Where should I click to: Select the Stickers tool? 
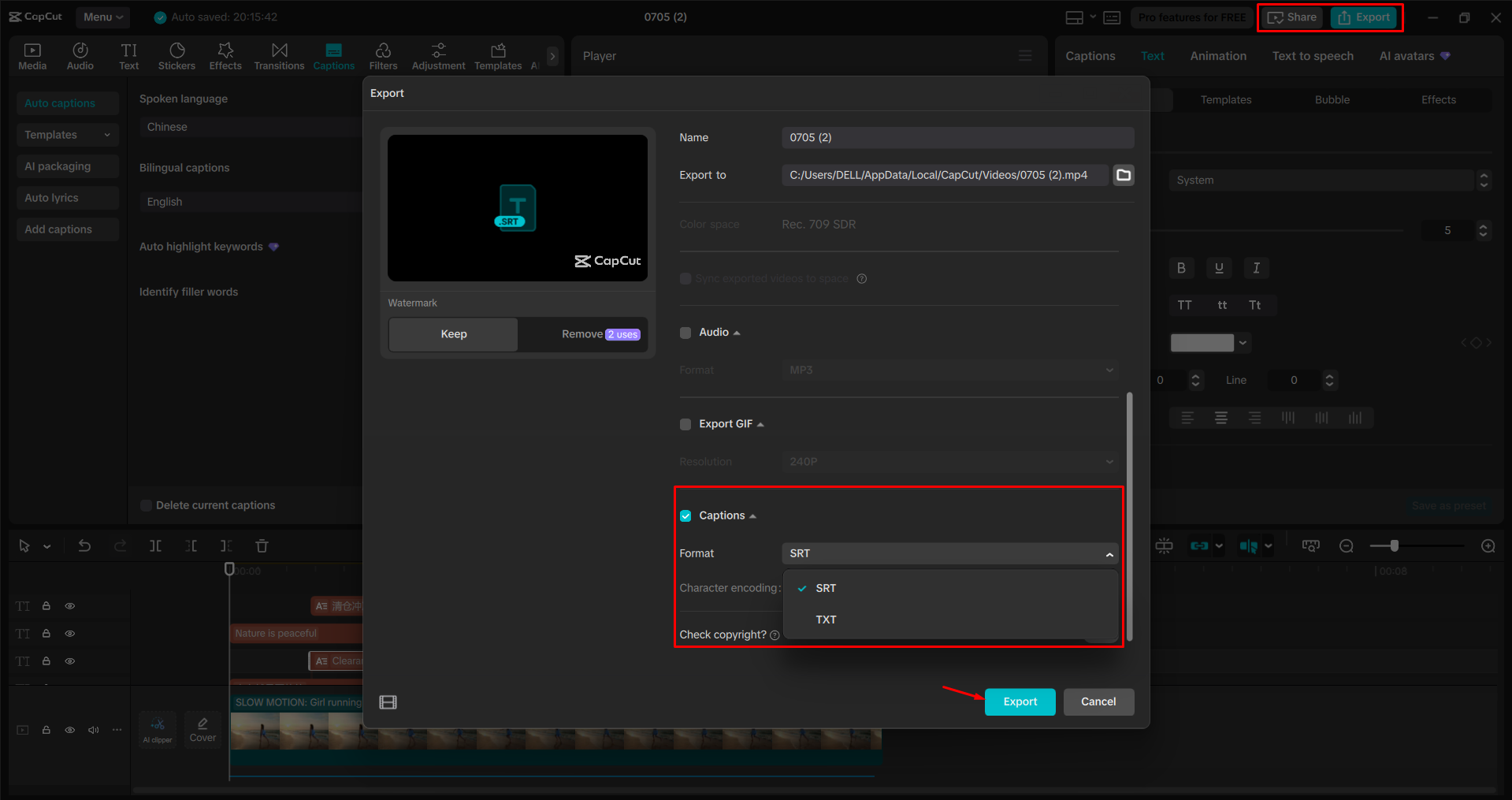tap(176, 55)
